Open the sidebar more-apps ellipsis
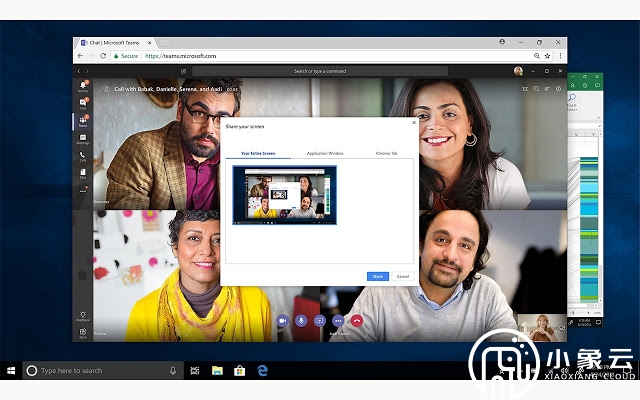 pyautogui.click(x=83, y=191)
